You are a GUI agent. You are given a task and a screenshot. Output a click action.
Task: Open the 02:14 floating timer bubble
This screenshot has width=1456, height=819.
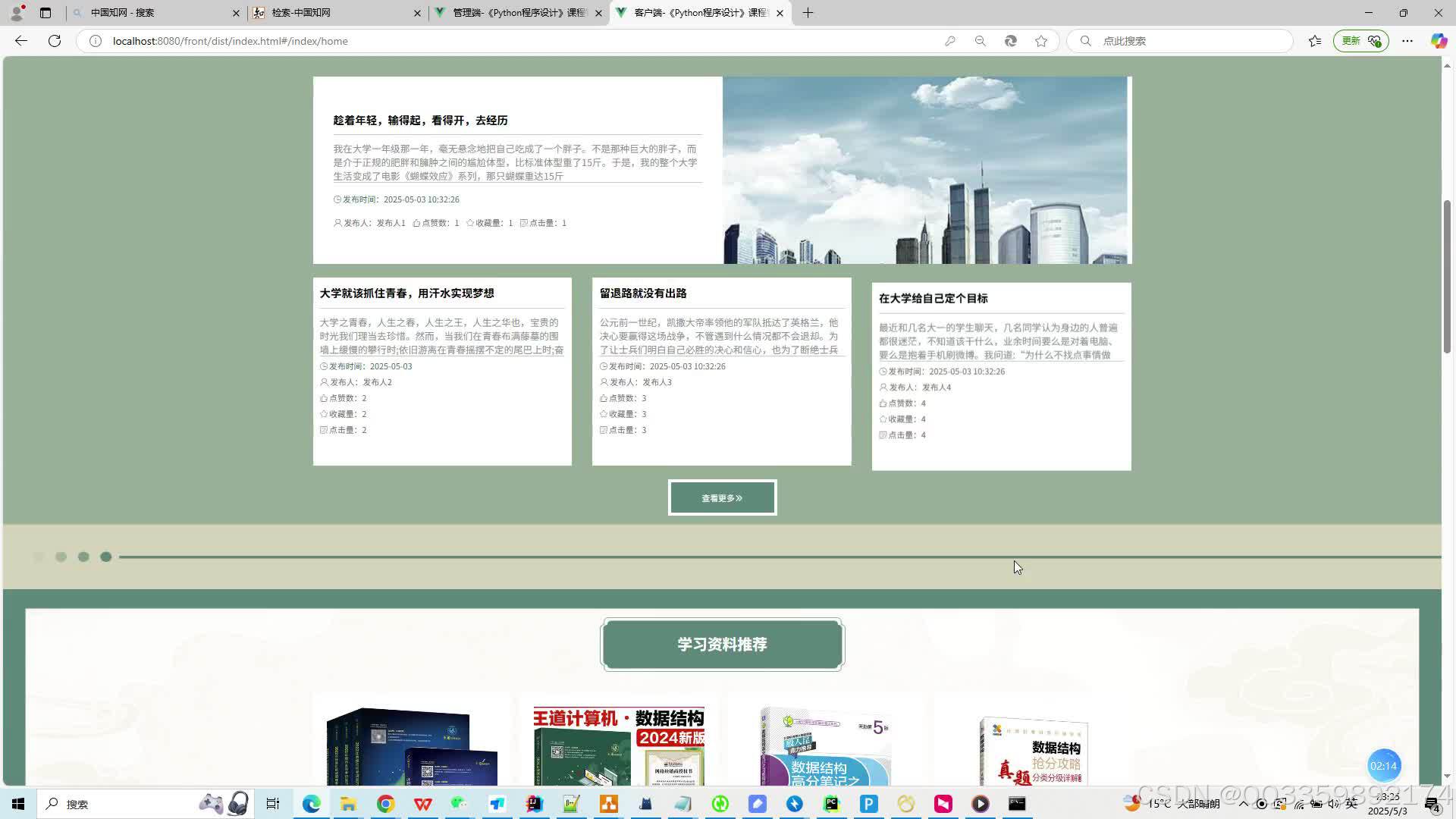click(1384, 765)
